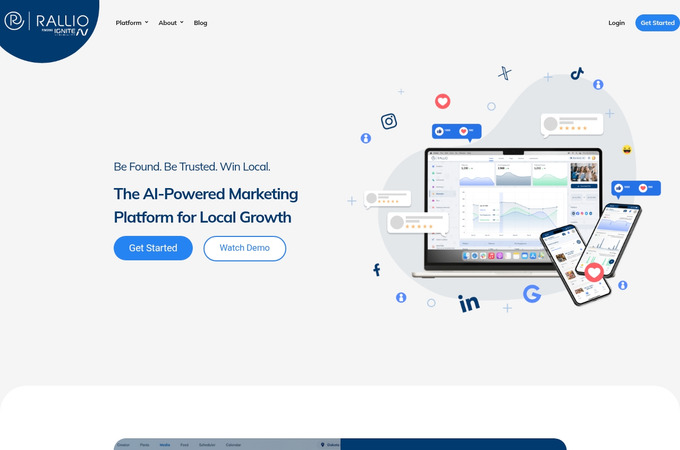The width and height of the screenshot is (680, 450).
Task: Click the Facebook f icon in the illustration
Action: tap(377, 270)
